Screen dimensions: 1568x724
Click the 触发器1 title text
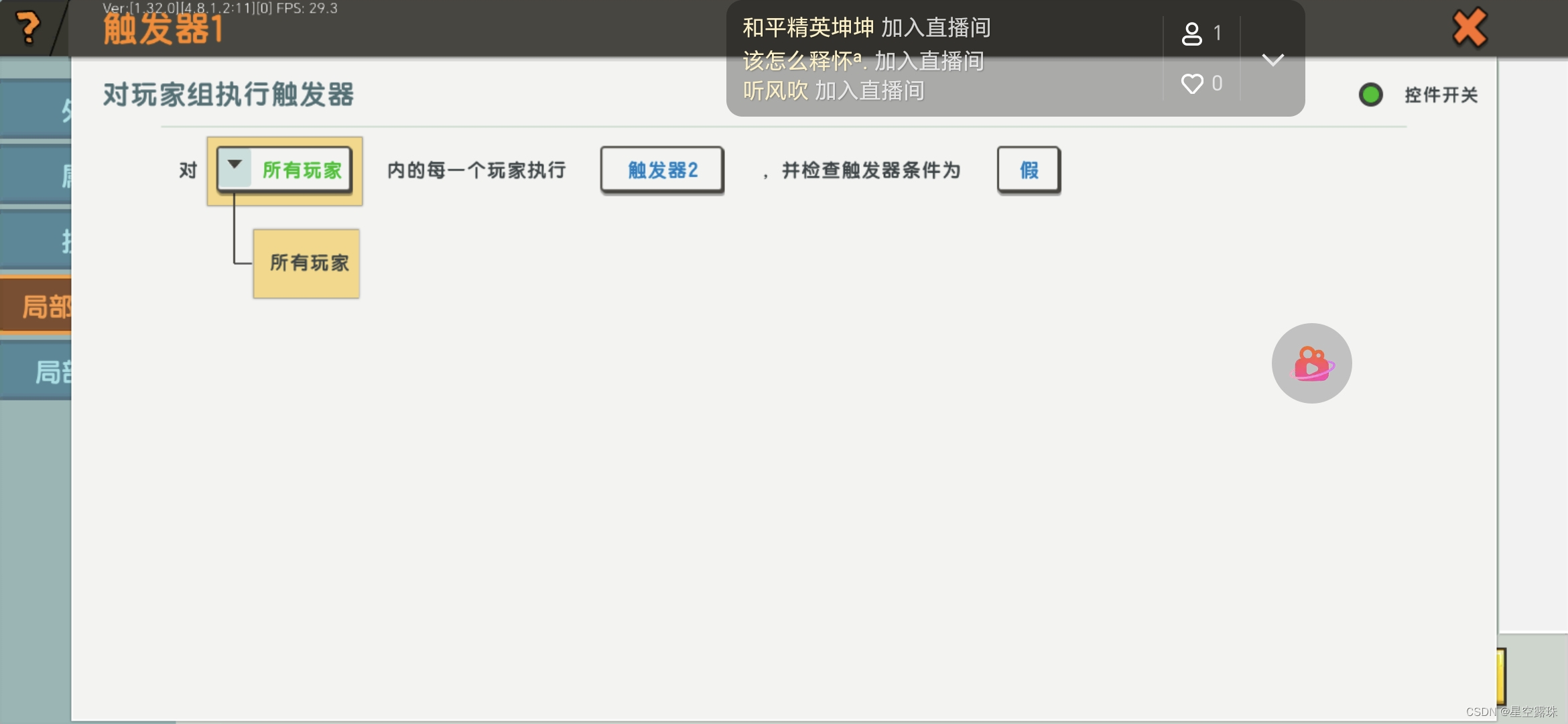coord(163,29)
